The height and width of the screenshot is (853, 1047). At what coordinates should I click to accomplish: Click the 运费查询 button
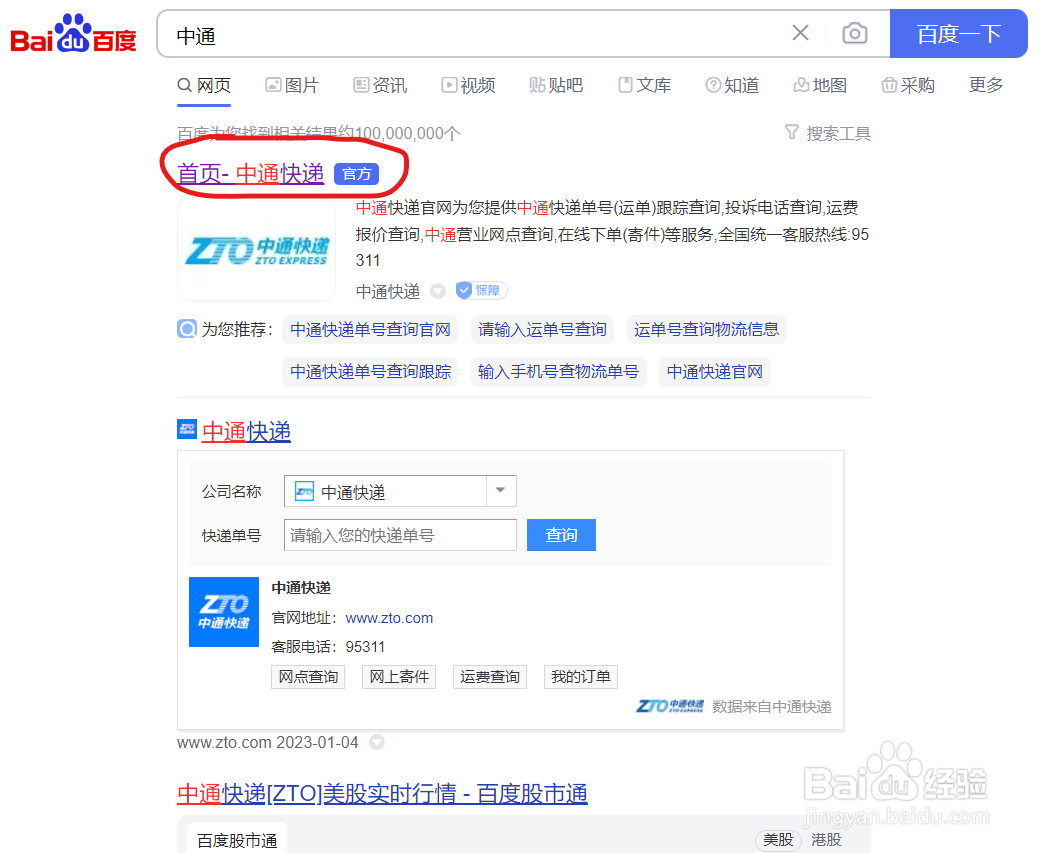pyautogui.click(x=489, y=677)
